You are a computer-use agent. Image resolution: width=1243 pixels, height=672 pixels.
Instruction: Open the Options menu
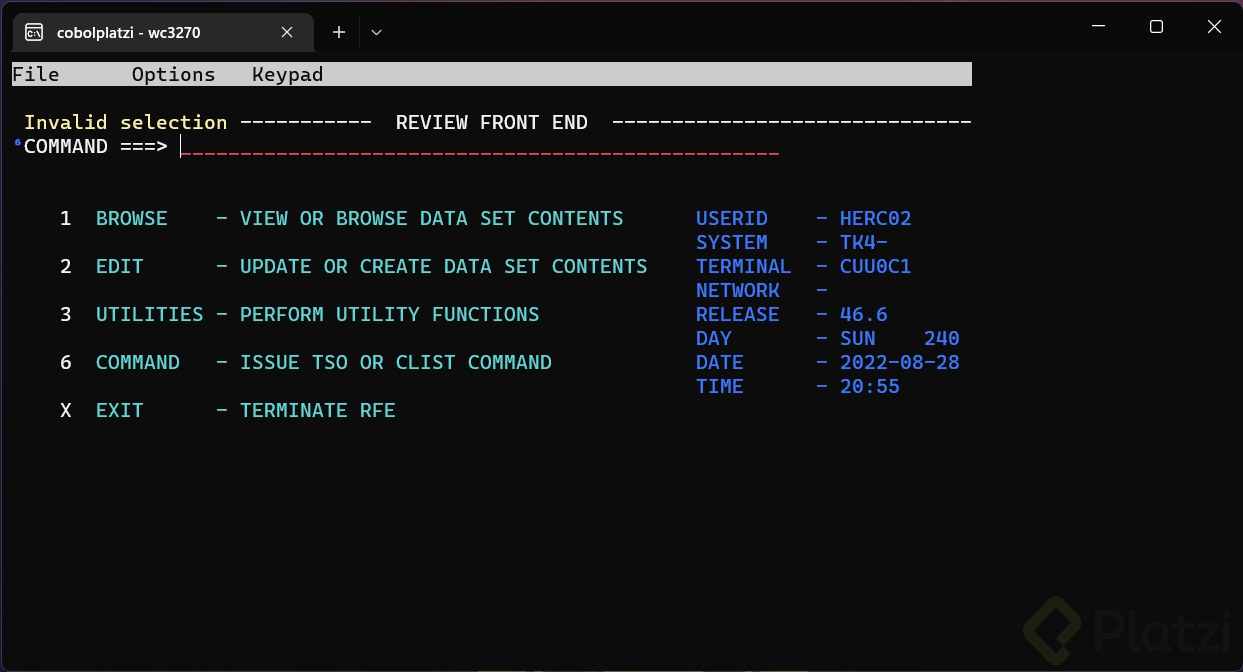click(x=172, y=73)
